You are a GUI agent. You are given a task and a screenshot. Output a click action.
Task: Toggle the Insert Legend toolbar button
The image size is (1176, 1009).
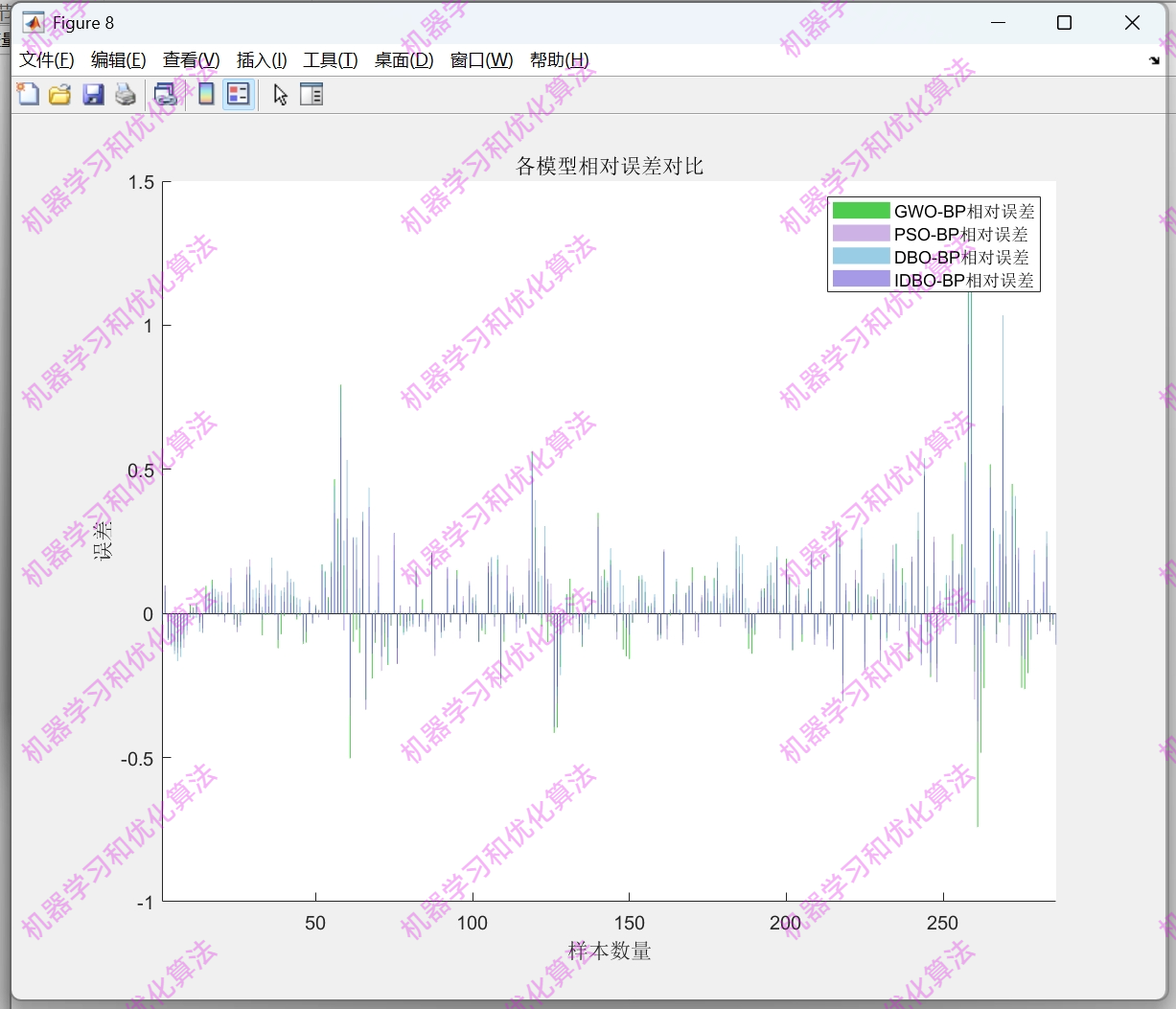coord(239,94)
